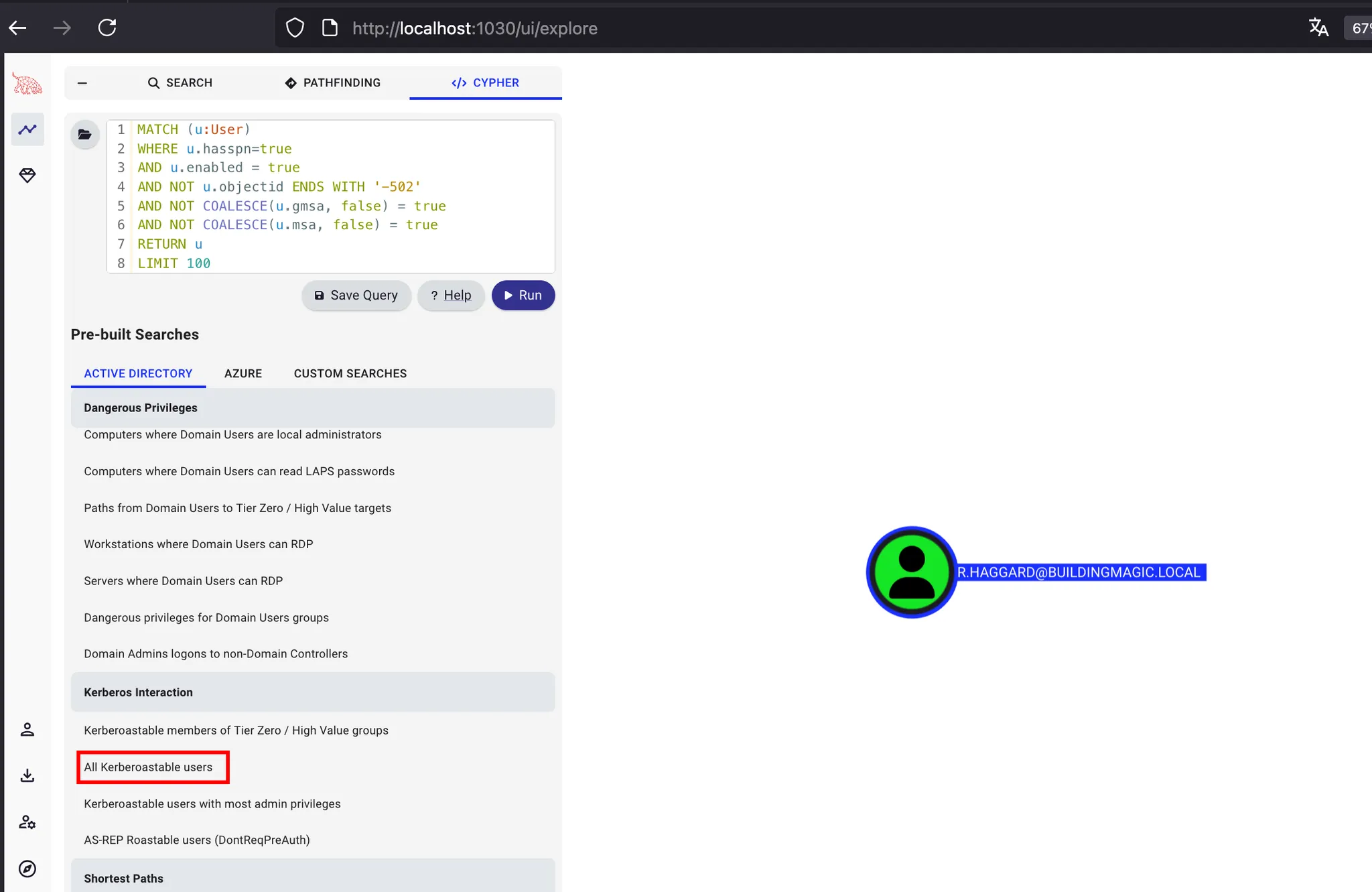1372x892 pixels.
Task: Collapse the search panel with the minus button
Action: tap(82, 83)
